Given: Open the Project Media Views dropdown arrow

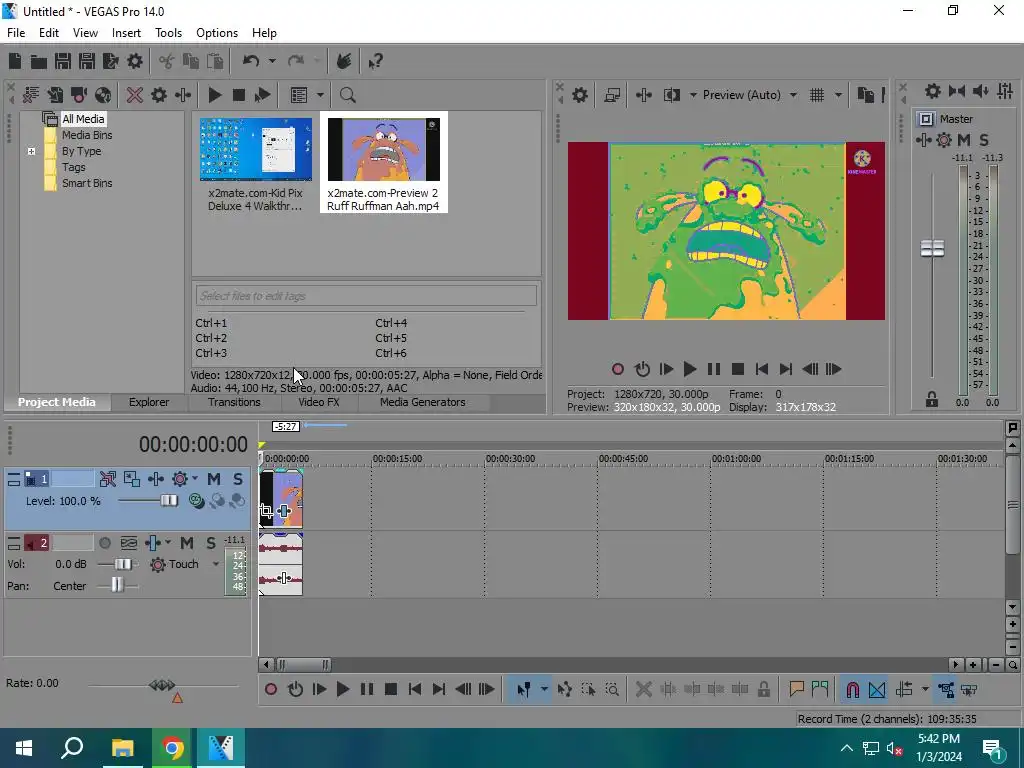Looking at the screenshot, I should (321, 95).
